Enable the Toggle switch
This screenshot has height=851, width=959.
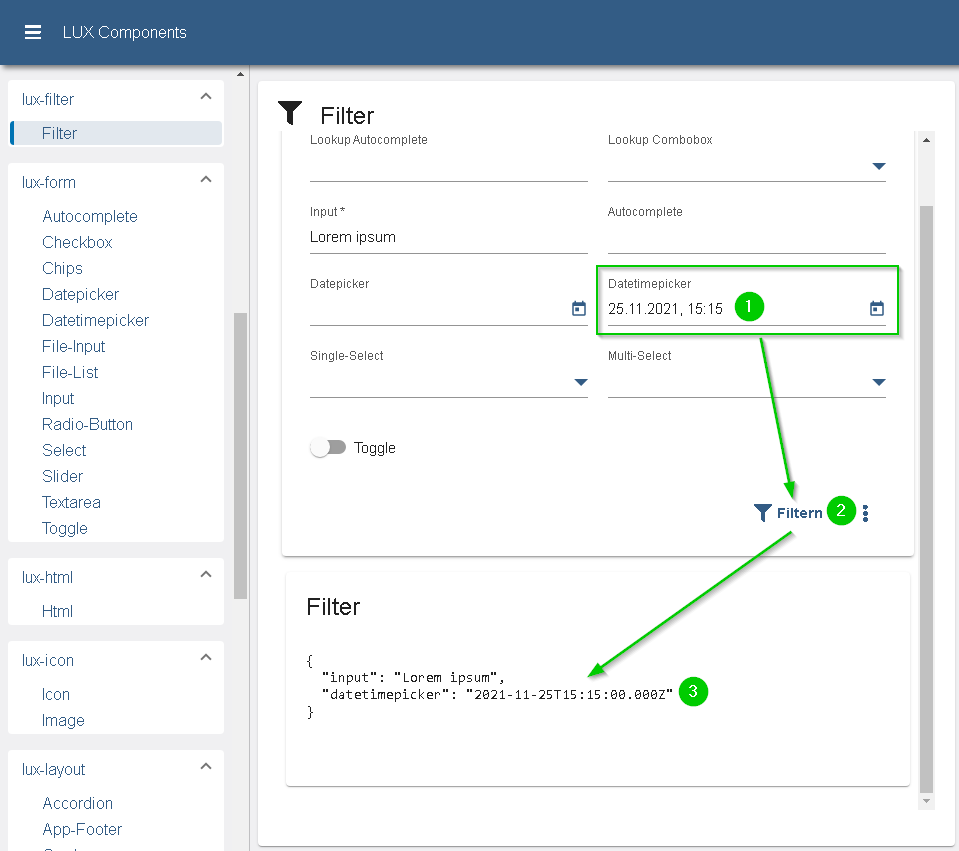[328, 448]
